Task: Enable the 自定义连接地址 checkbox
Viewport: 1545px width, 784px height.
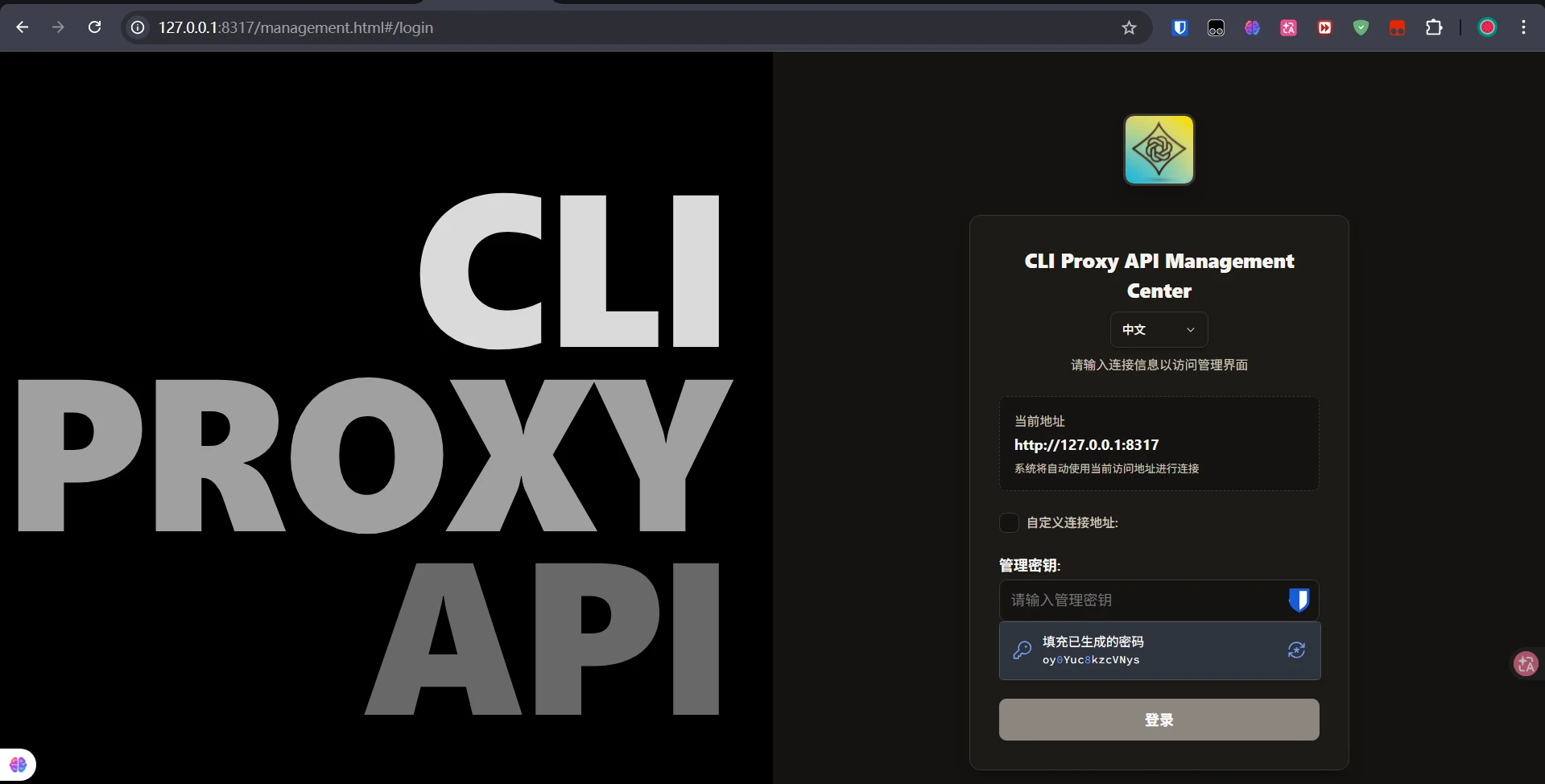Action: coord(1009,522)
